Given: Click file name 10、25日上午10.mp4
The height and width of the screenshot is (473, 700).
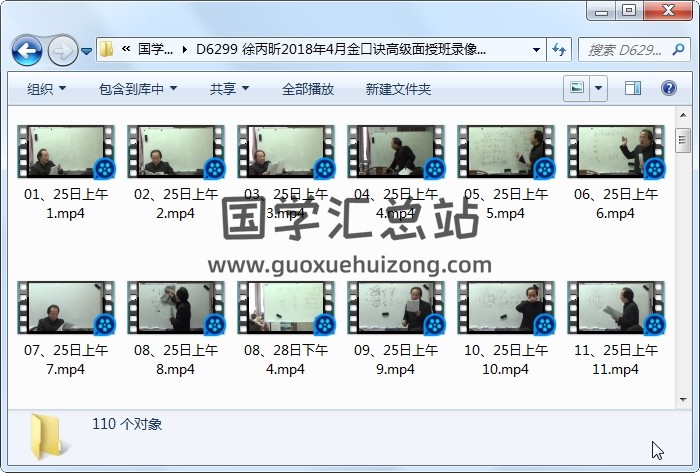Looking at the screenshot, I should coord(506,360).
